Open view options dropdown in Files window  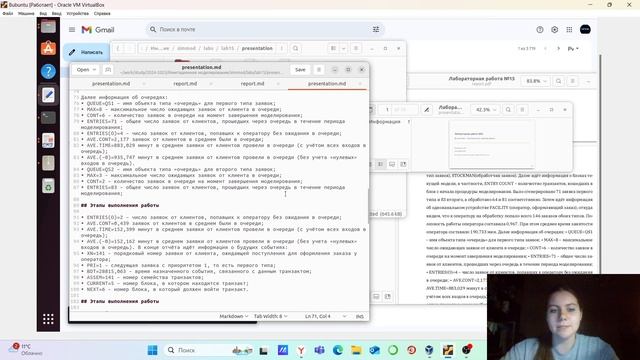[x=343, y=48]
